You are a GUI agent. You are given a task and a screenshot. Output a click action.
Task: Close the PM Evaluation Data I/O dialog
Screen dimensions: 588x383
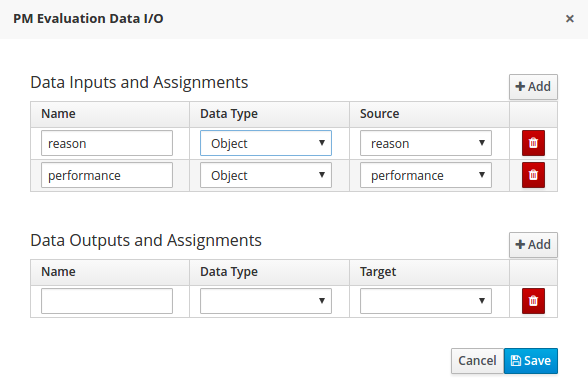point(570,19)
